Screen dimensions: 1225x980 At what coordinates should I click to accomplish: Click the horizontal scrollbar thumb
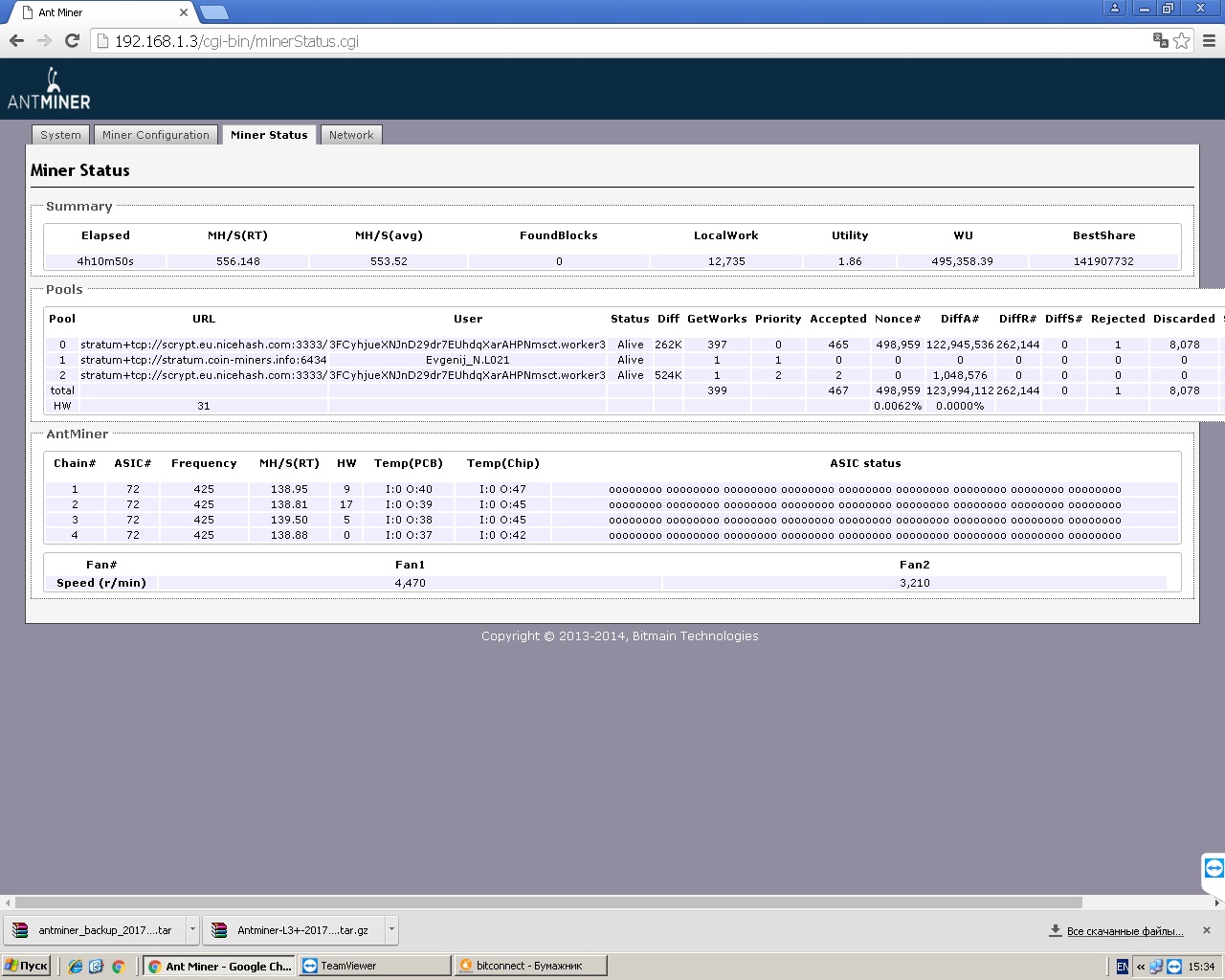[548, 902]
